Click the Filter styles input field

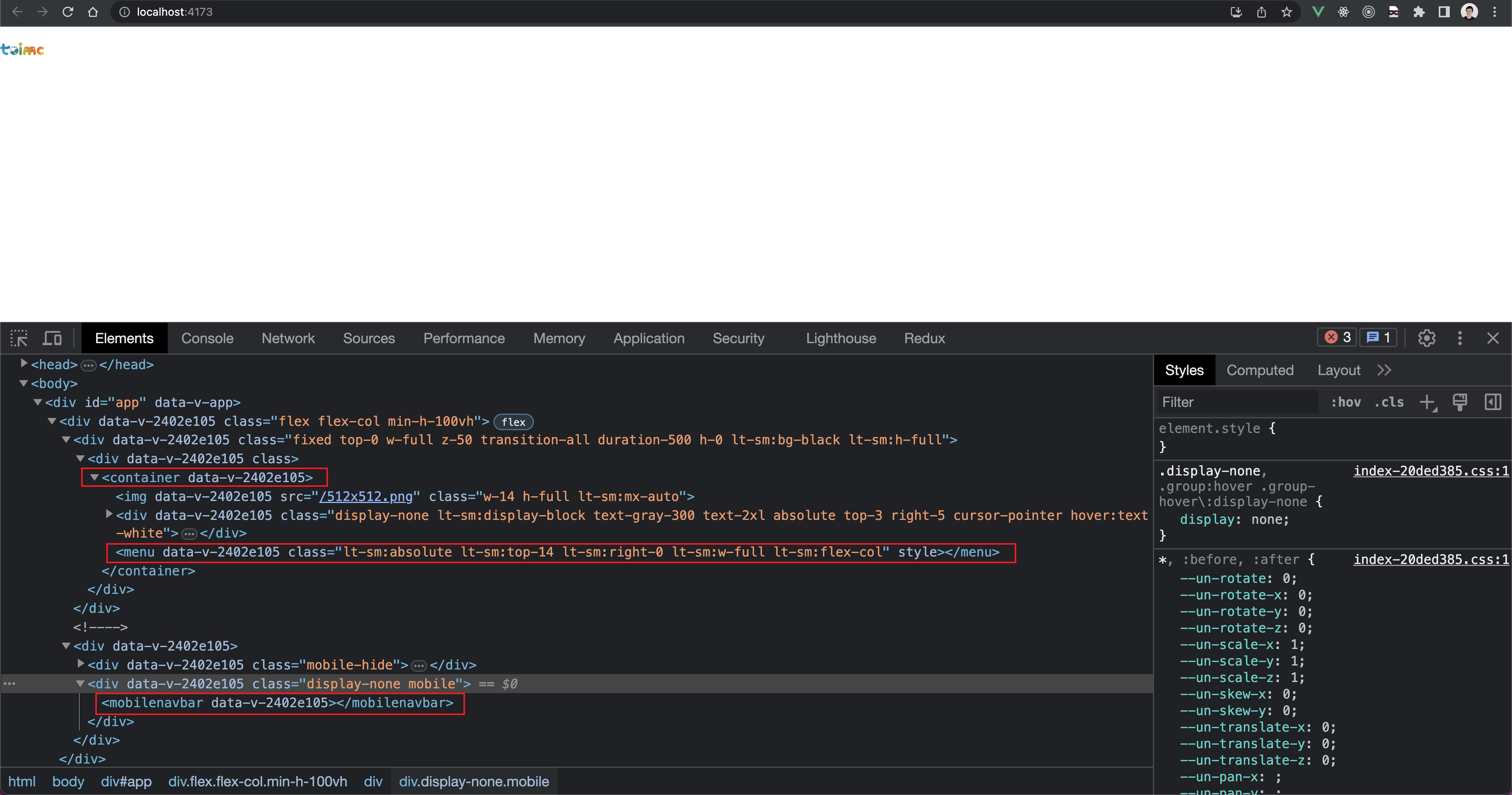coord(1238,403)
